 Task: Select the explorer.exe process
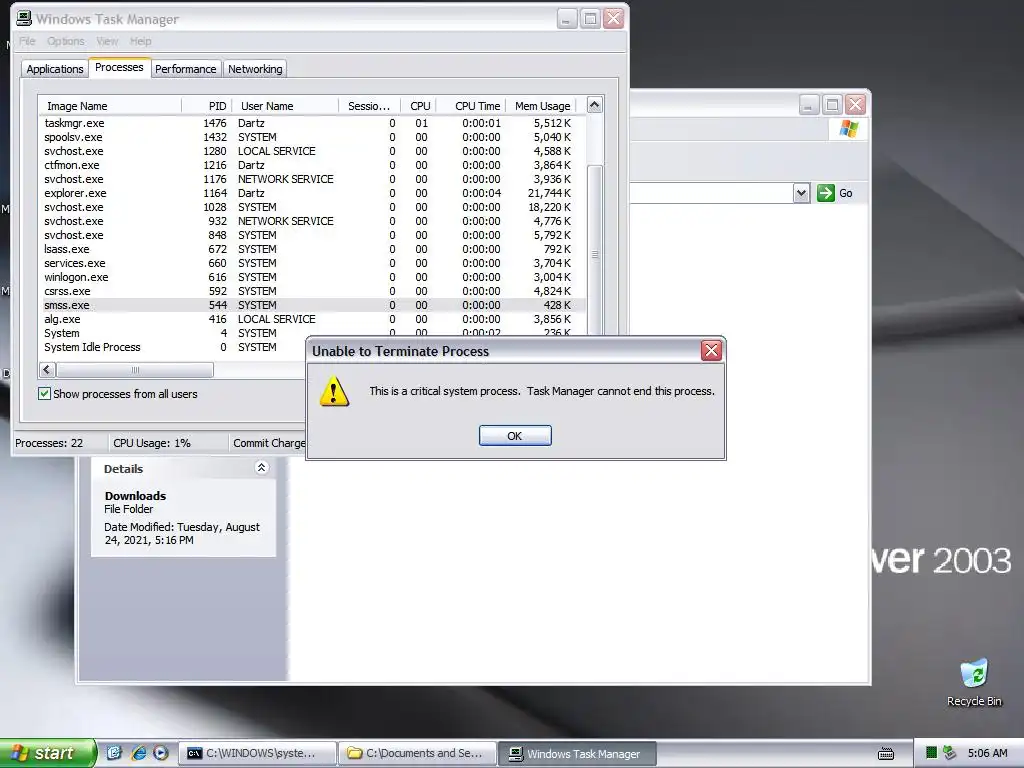tap(311, 193)
